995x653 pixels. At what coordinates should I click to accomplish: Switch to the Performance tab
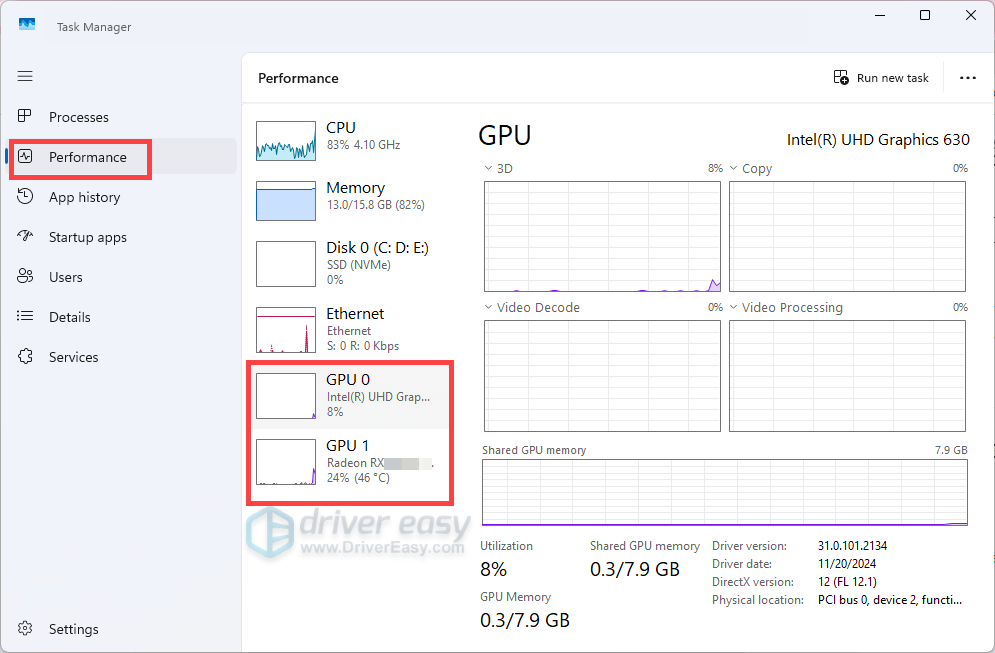click(x=87, y=157)
